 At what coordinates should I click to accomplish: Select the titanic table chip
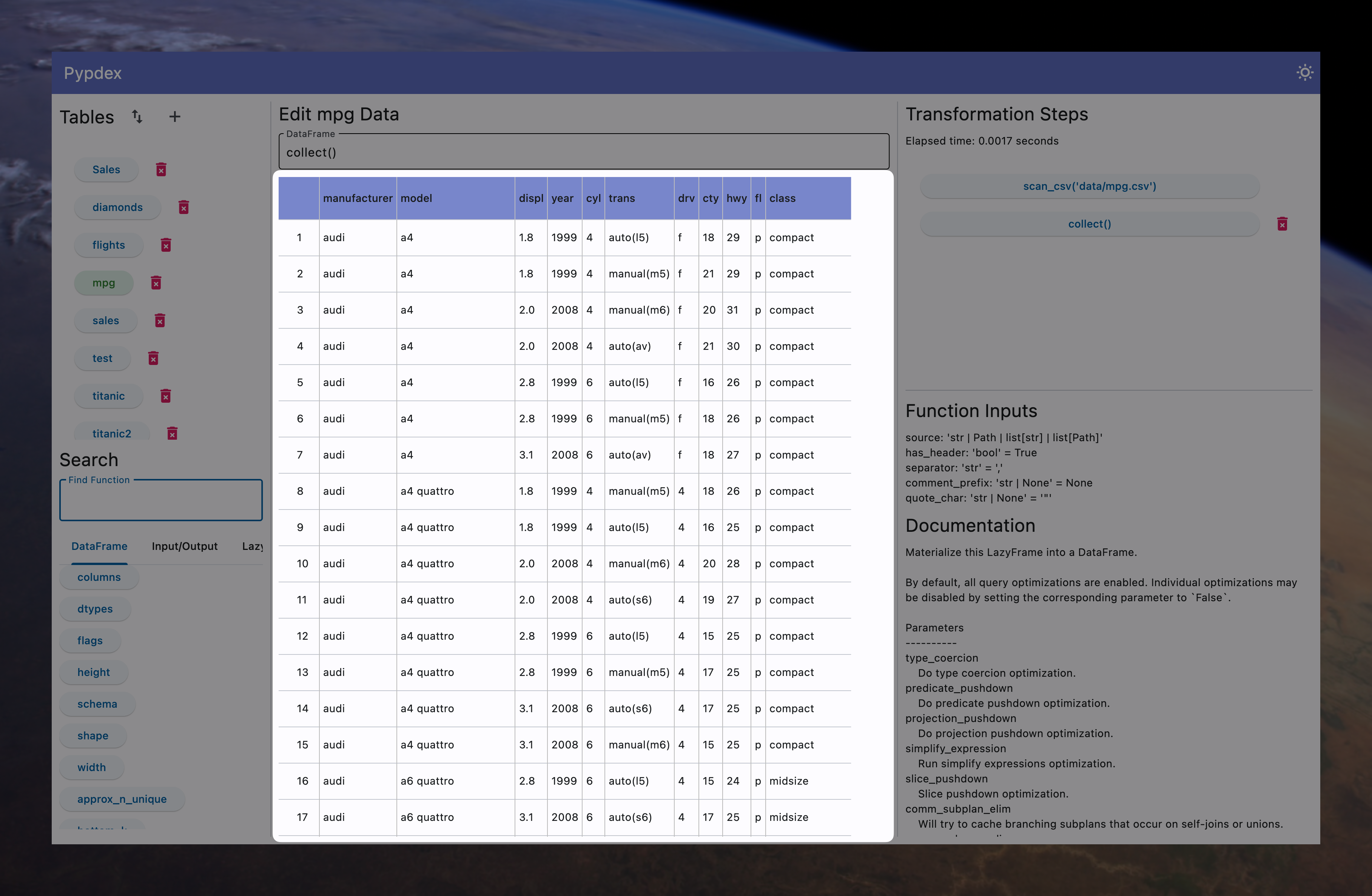tap(108, 396)
